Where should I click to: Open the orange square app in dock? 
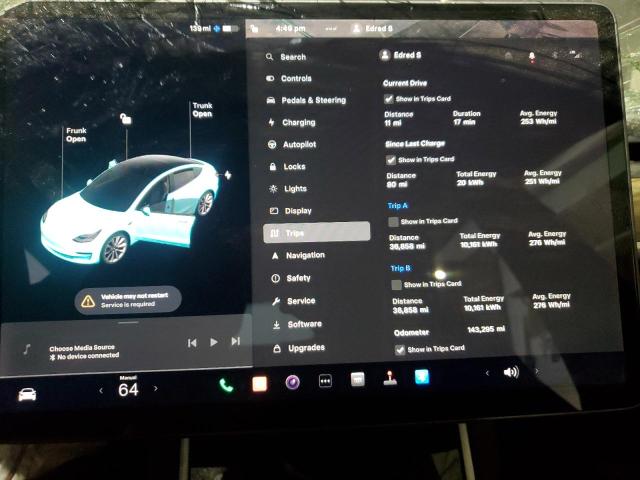(260, 384)
